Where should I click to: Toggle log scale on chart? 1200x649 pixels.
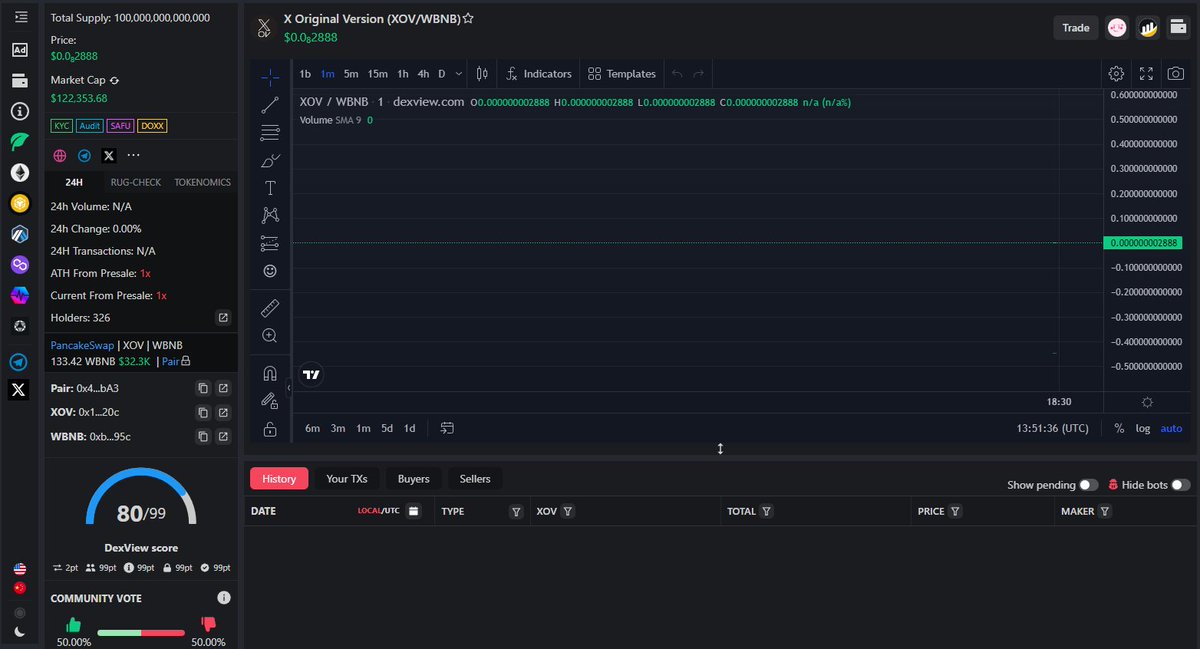[x=1143, y=428]
